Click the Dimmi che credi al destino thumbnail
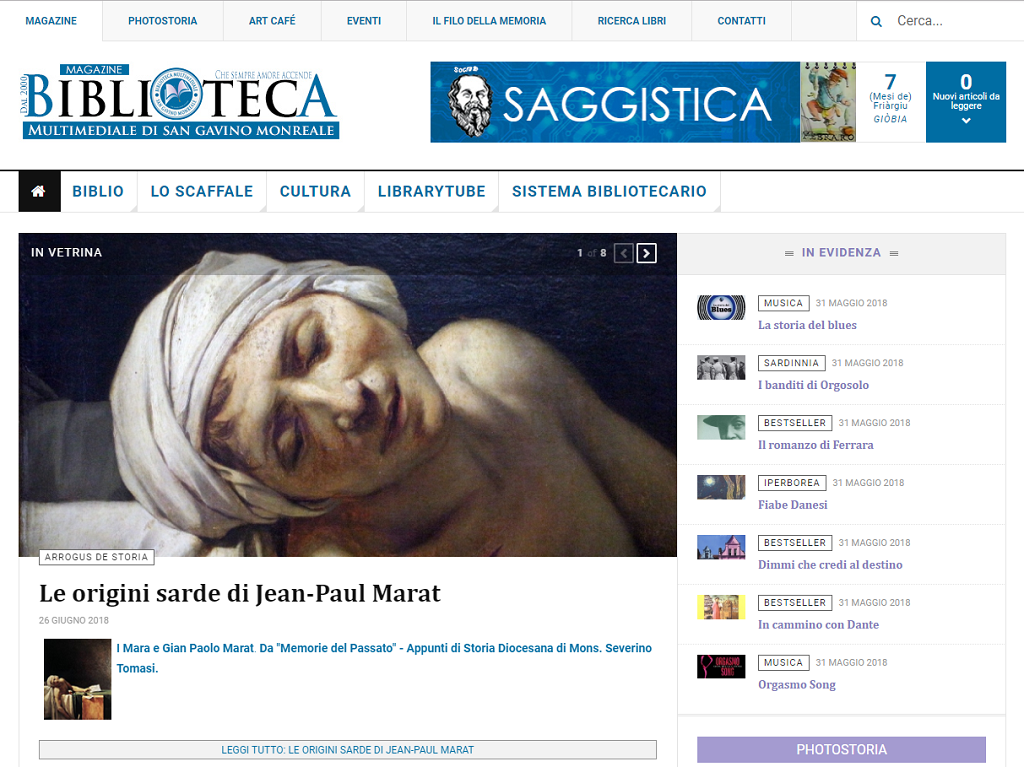This screenshot has height=767, width=1024. point(721,547)
